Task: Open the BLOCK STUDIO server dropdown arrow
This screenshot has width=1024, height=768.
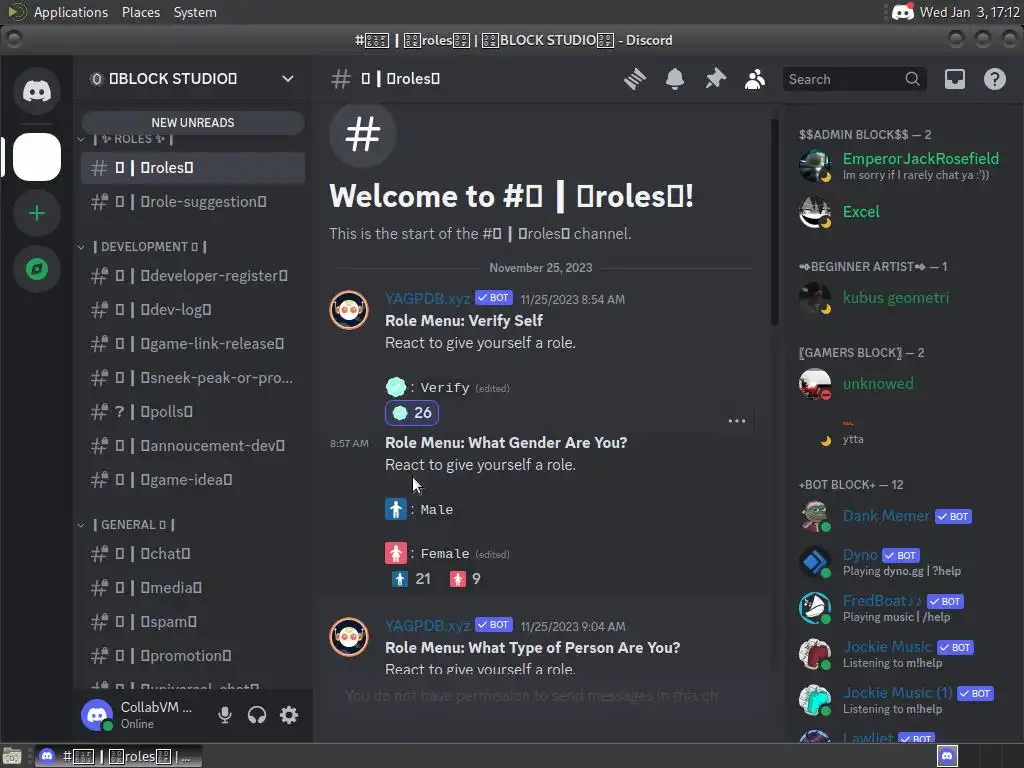Action: coord(287,79)
